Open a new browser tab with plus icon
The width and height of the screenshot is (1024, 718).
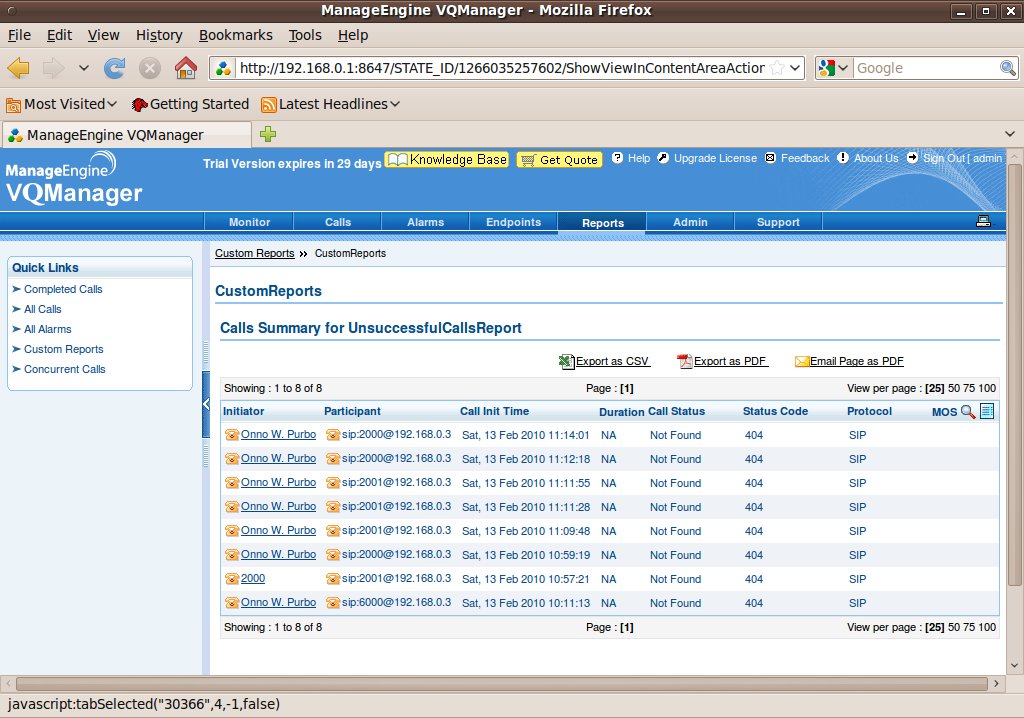click(268, 134)
